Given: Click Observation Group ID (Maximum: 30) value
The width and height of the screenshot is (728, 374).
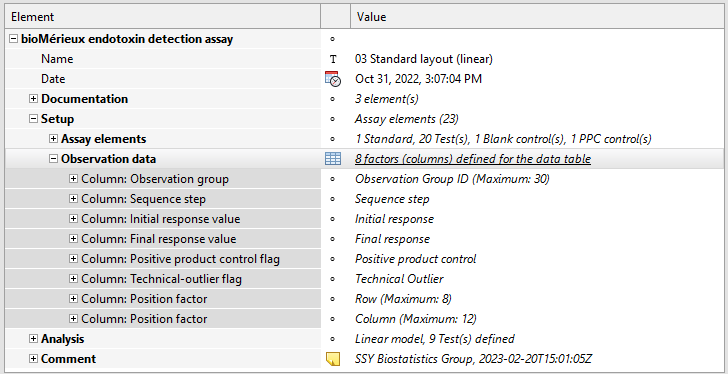Looking at the screenshot, I should point(452,179).
